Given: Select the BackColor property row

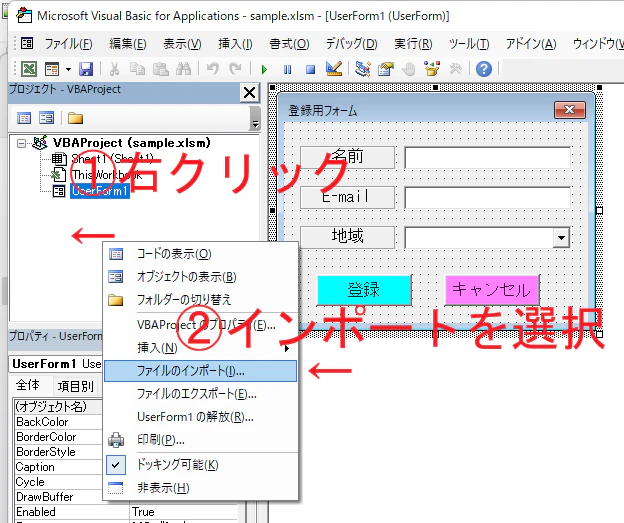Looking at the screenshot, I should [58, 422].
